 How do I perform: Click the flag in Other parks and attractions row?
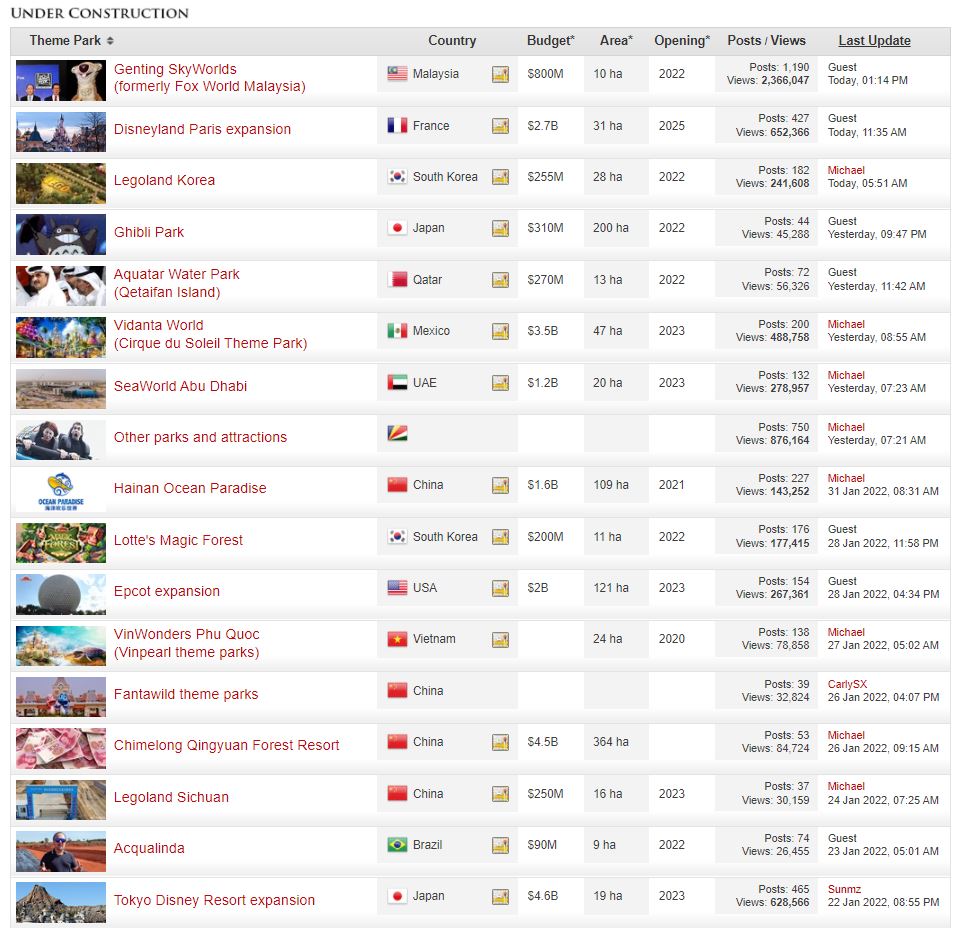(x=397, y=433)
